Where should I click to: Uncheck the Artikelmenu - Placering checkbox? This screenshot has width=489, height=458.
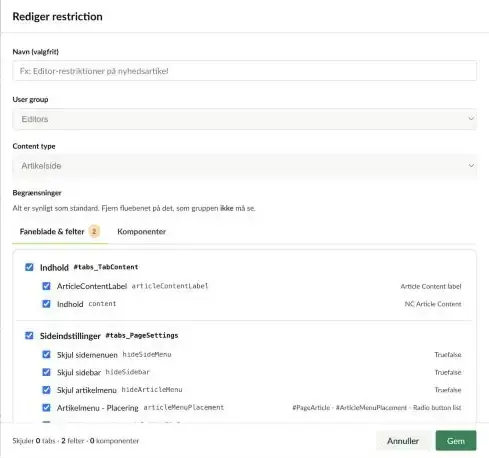tap(46, 407)
